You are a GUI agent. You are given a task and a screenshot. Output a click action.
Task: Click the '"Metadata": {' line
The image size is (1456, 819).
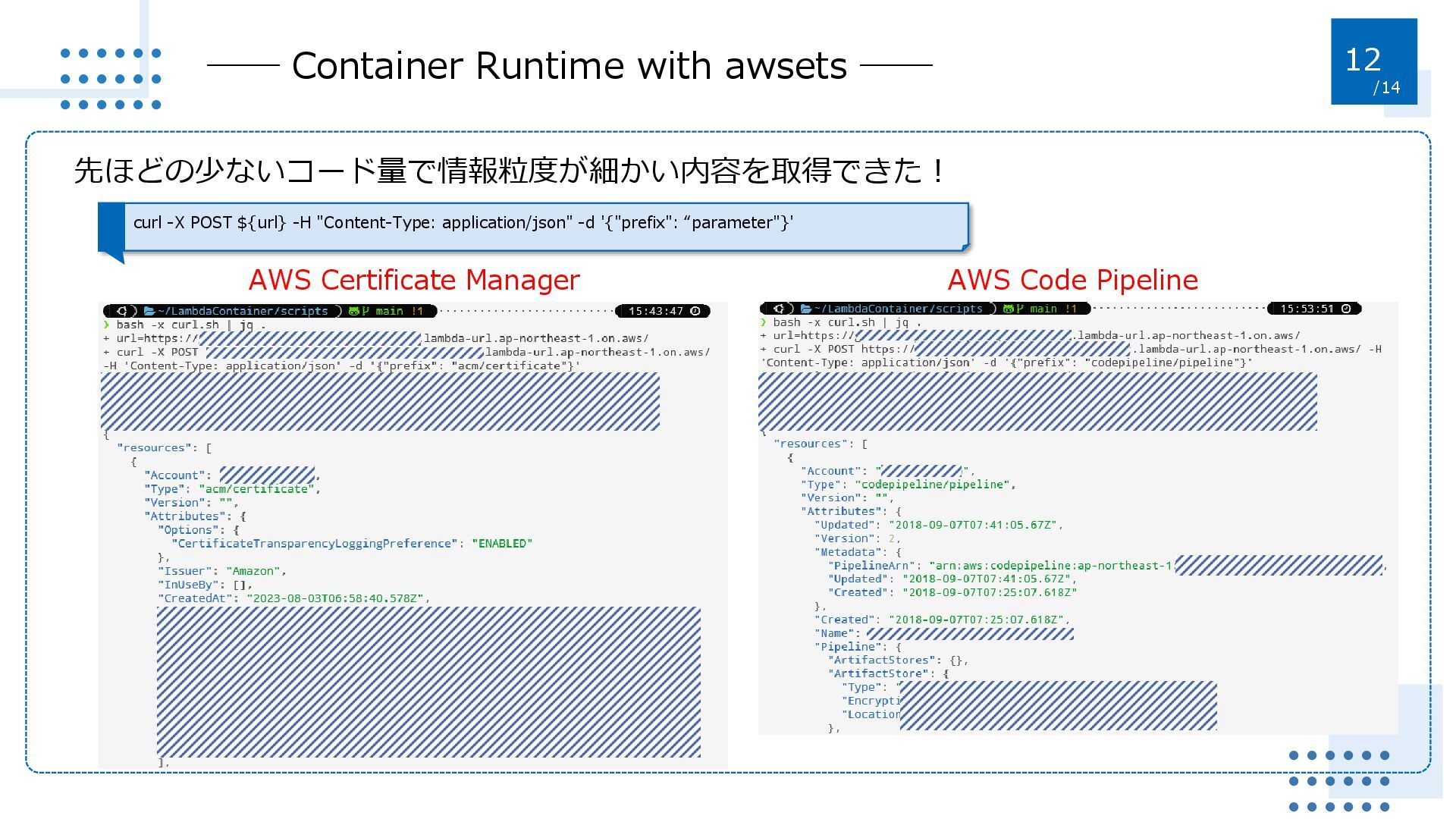coord(858,552)
